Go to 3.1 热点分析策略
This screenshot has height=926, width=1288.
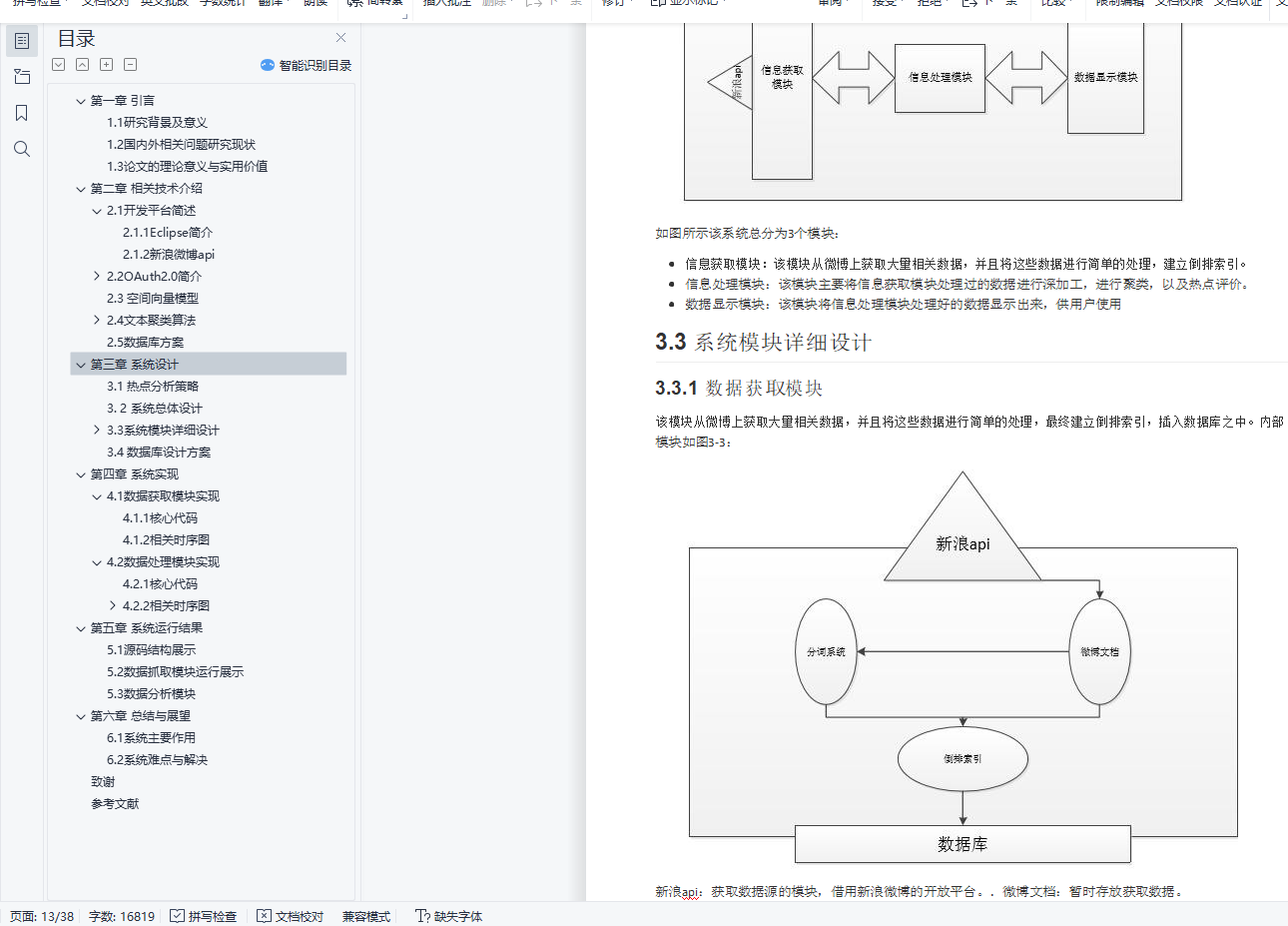point(153,387)
